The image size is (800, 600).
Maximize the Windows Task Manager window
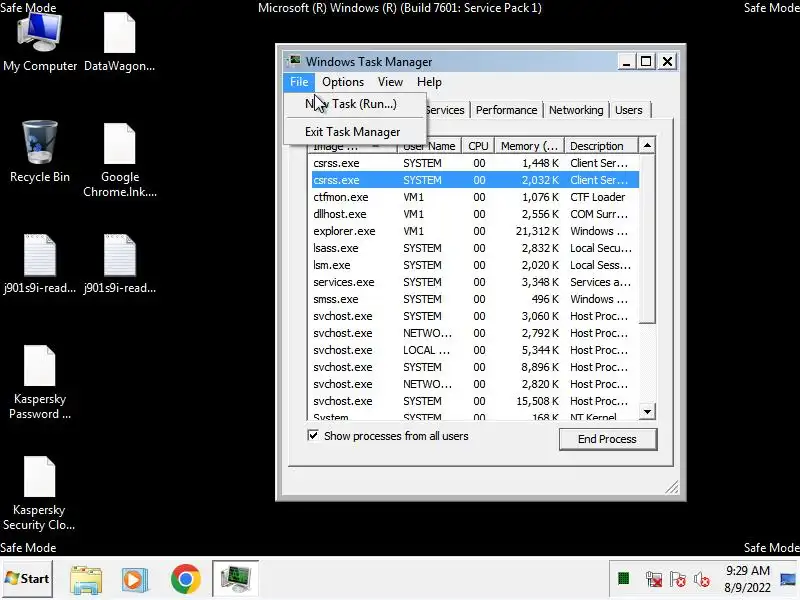[646, 62]
